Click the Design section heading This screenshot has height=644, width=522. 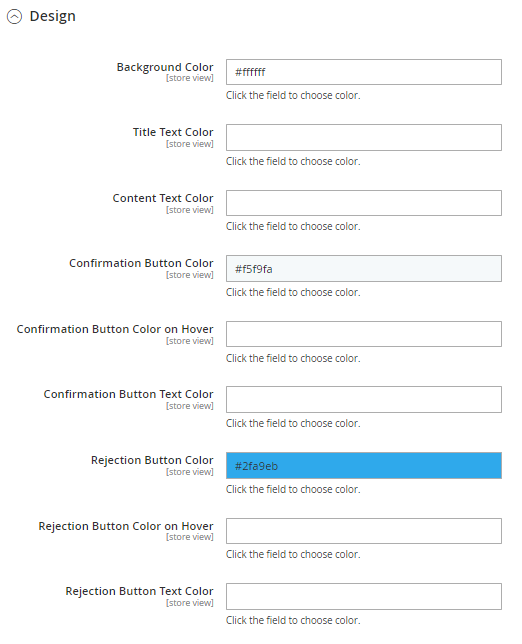tap(53, 16)
